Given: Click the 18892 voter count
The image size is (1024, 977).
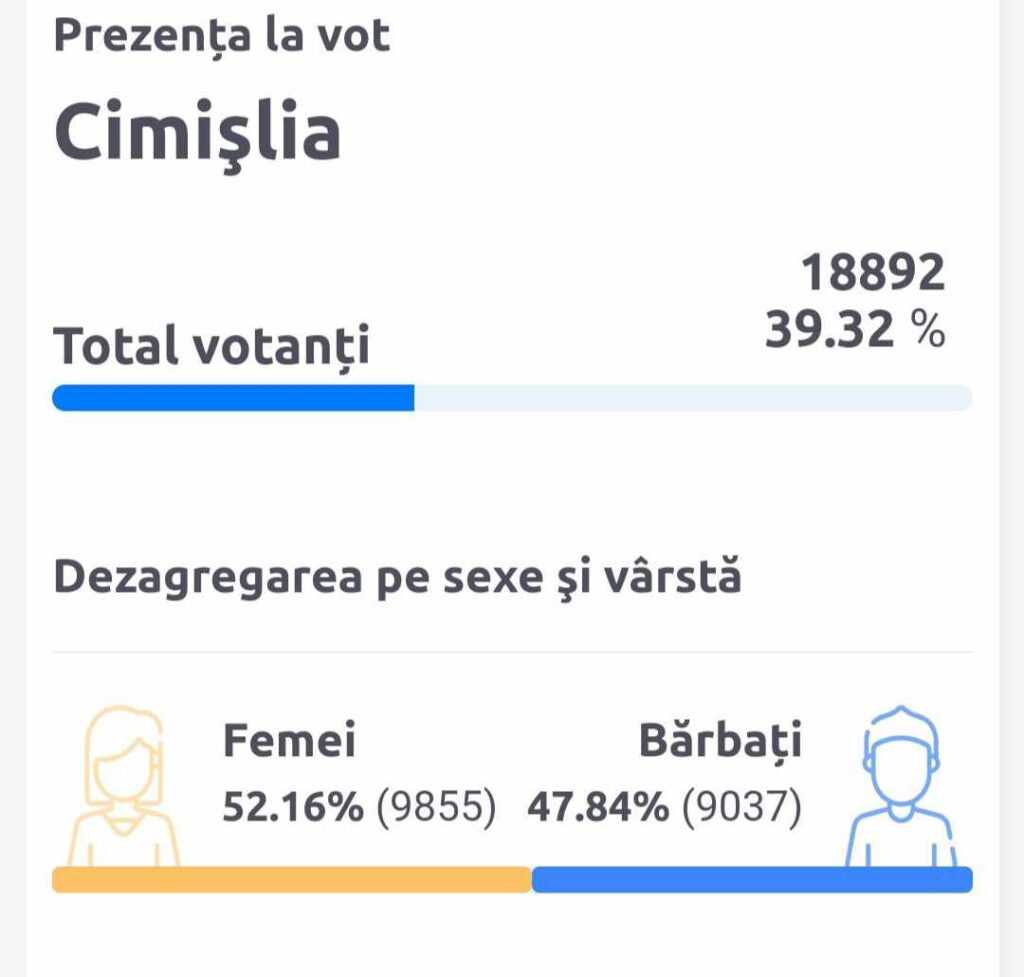Looking at the screenshot, I should 873,272.
